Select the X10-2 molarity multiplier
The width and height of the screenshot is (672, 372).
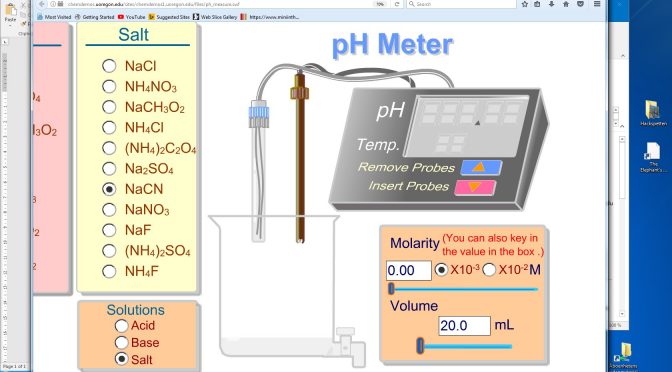(x=489, y=270)
